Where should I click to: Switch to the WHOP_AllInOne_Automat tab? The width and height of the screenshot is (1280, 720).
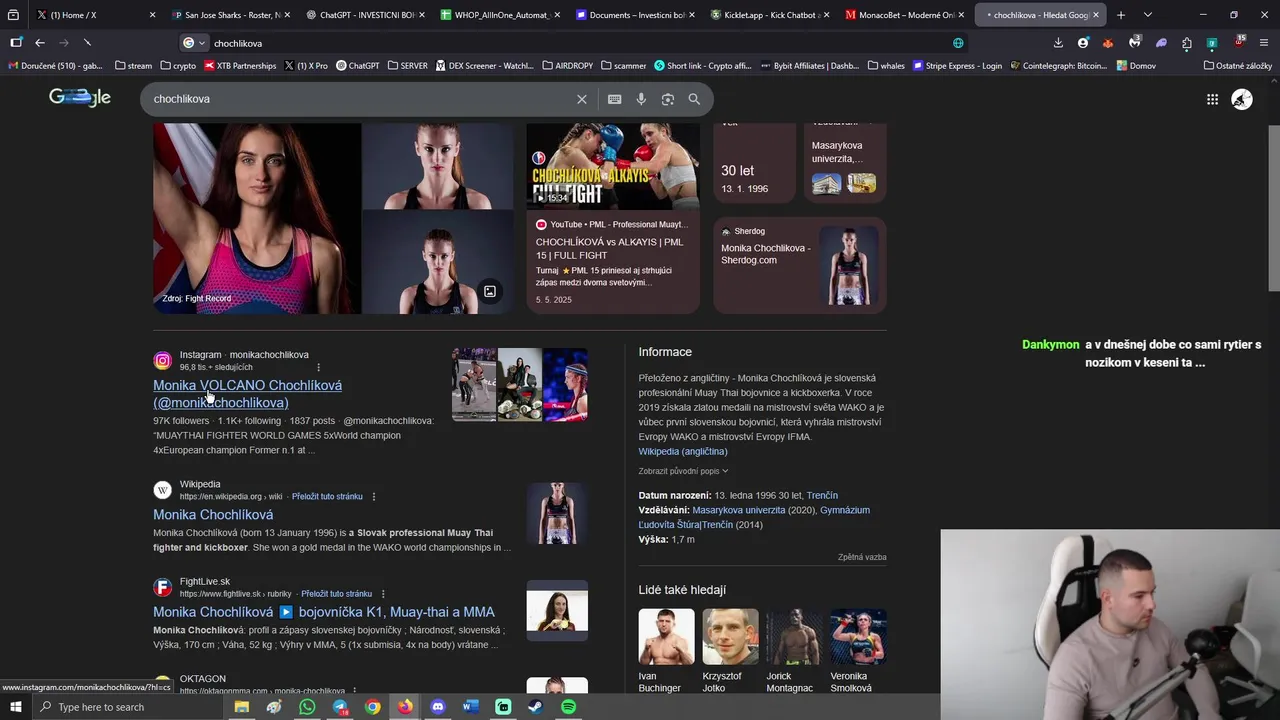pos(499,15)
